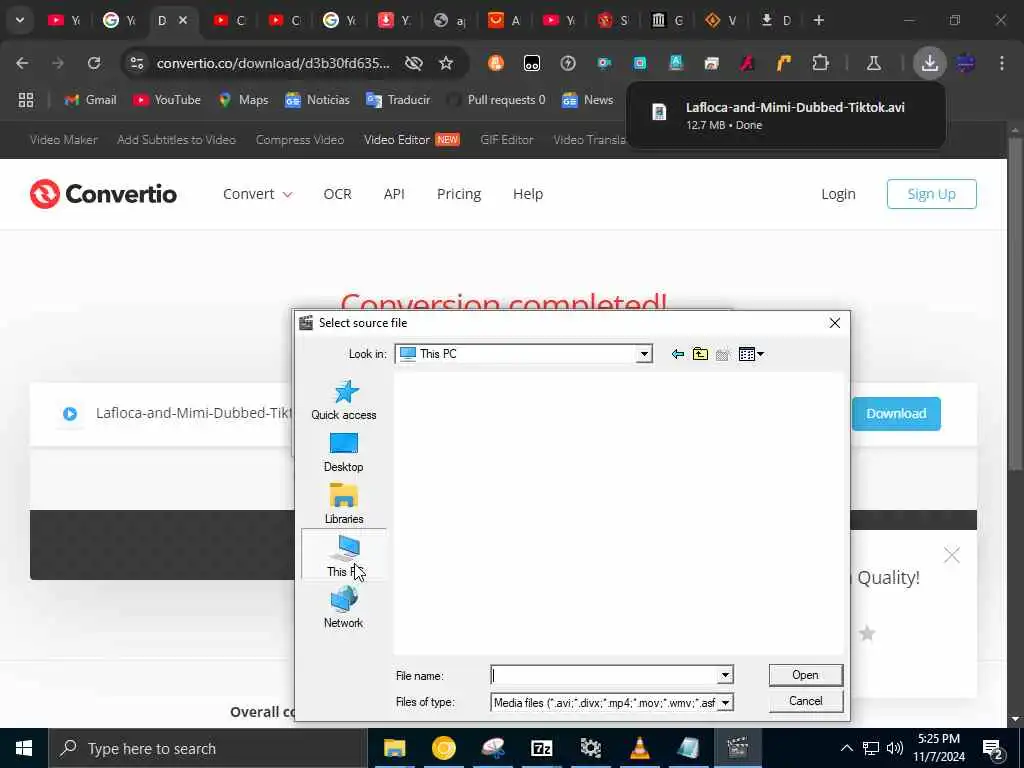Viewport: 1024px width, 768px height.
Task: Click the Convertio logo
Action: [x=103, y=194]
